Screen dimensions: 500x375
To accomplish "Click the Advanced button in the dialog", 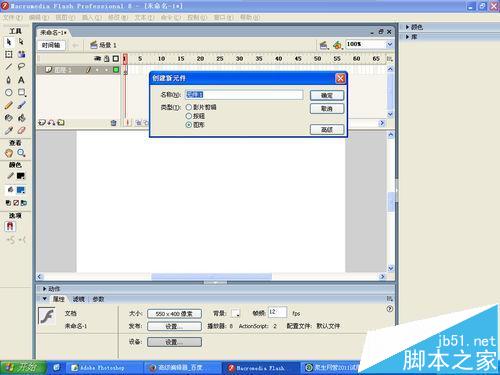I will (x=327, y=130).
